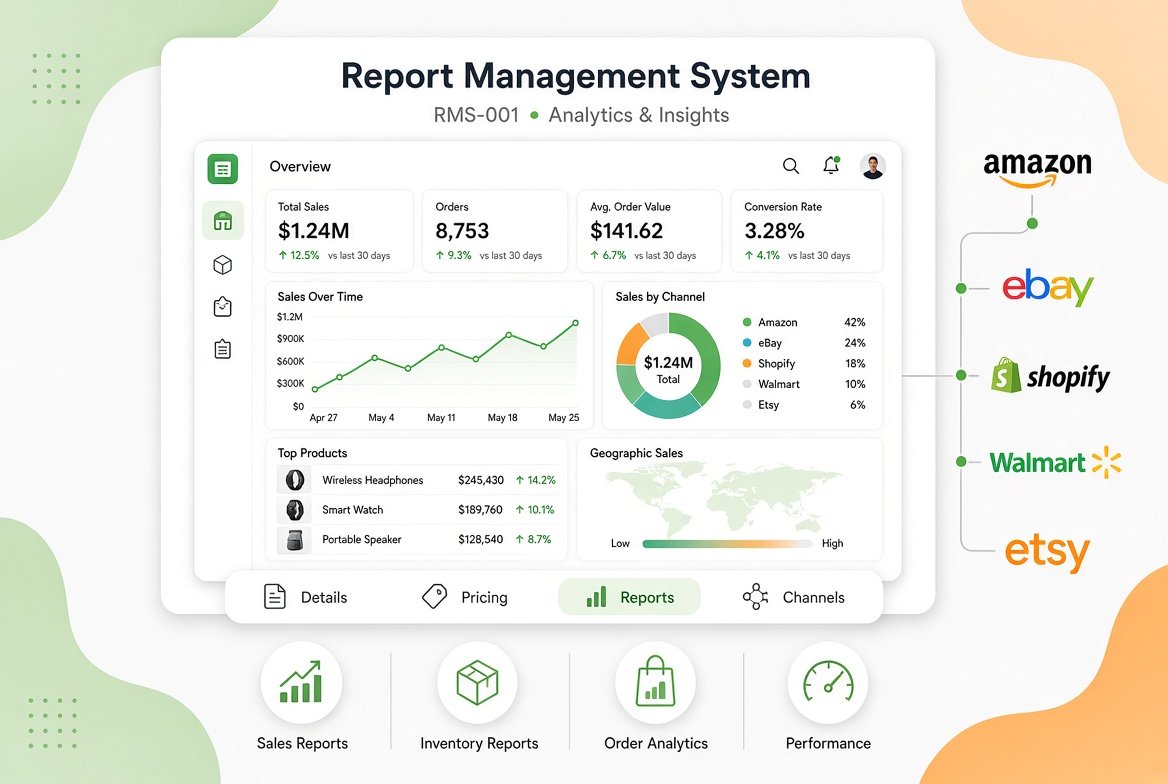This screenshot has height=784, width=1168.
Task: Click the Wireless Headphones product thumbnail
Action: pyautogui.click(x=294, y=479)
